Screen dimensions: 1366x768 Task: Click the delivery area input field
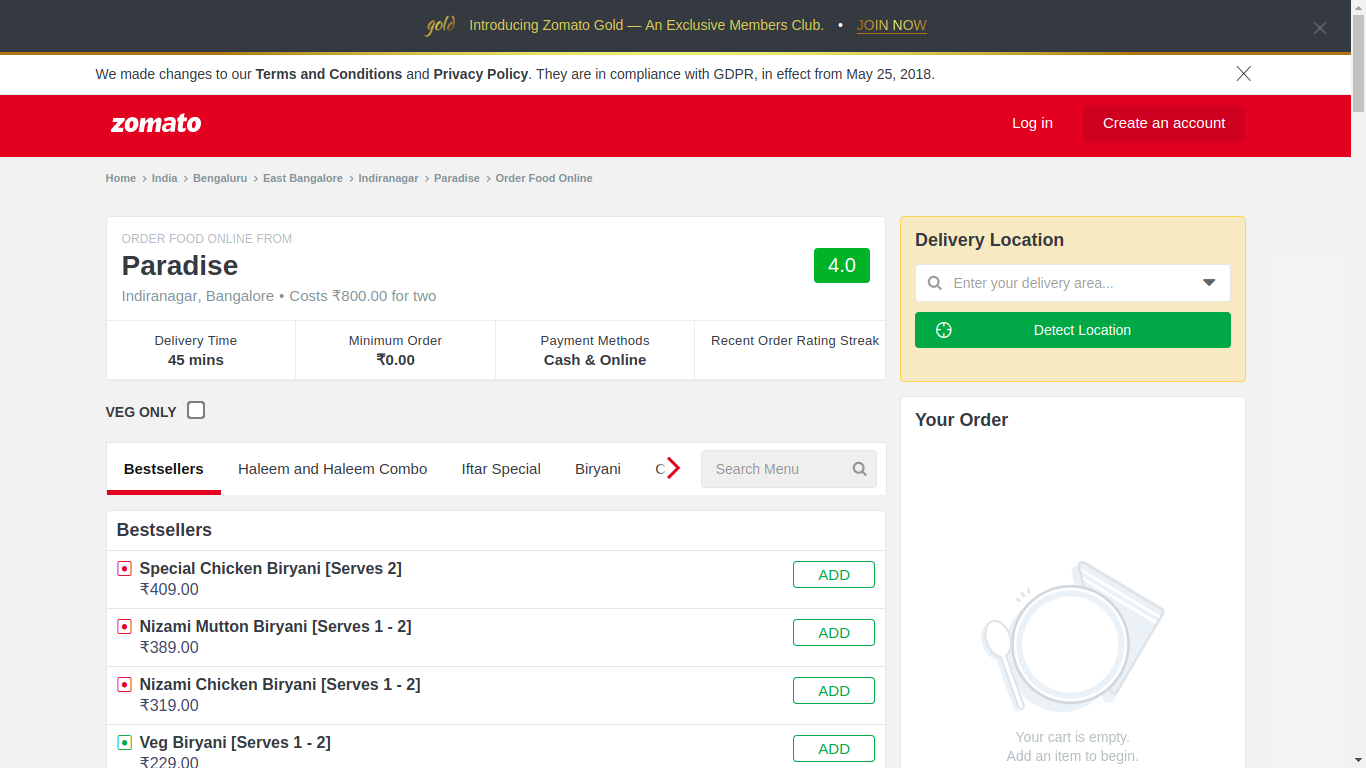pyautogui.click(x=1073, y=283)
